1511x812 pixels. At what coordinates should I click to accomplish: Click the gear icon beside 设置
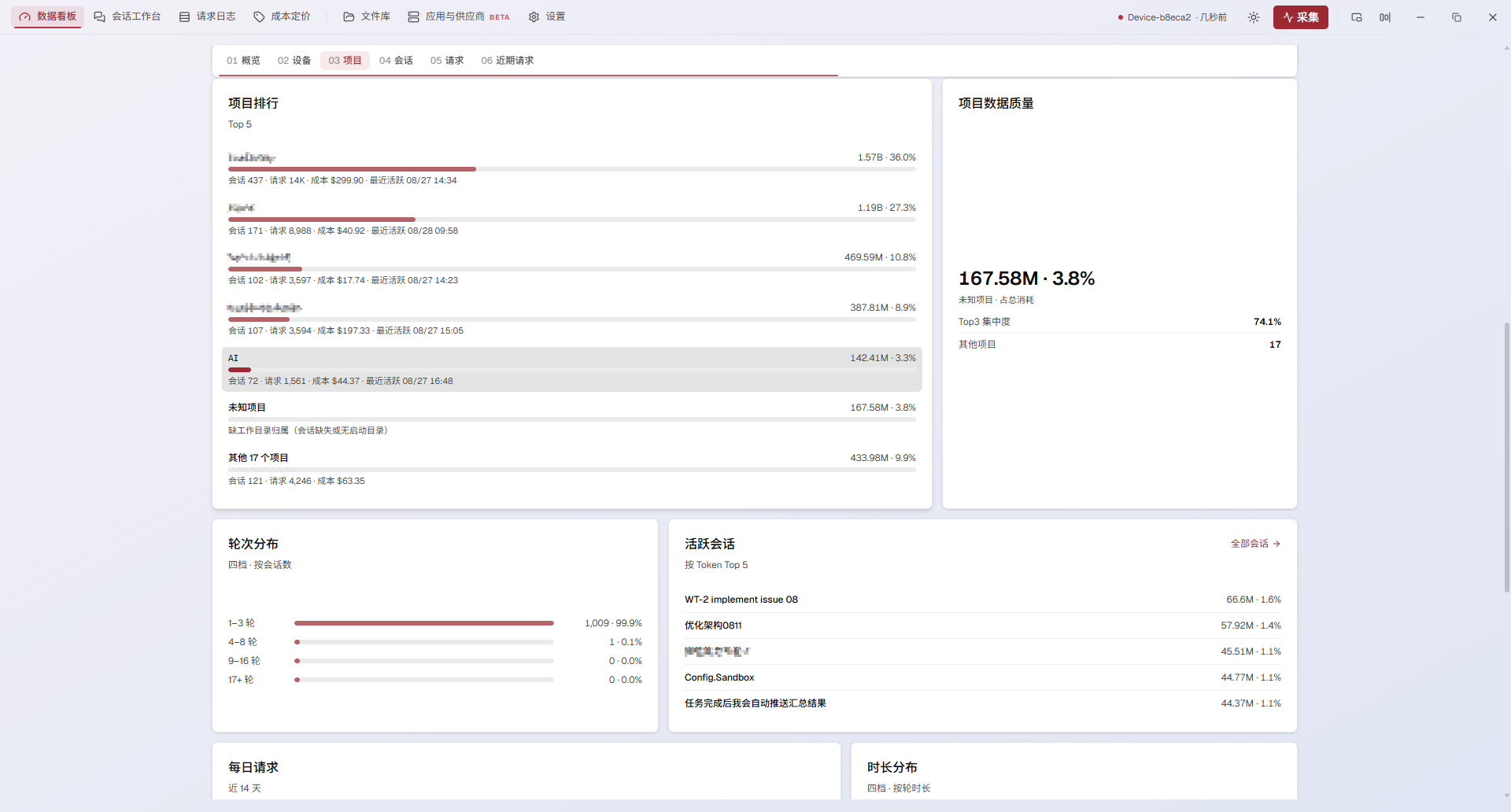534,17
